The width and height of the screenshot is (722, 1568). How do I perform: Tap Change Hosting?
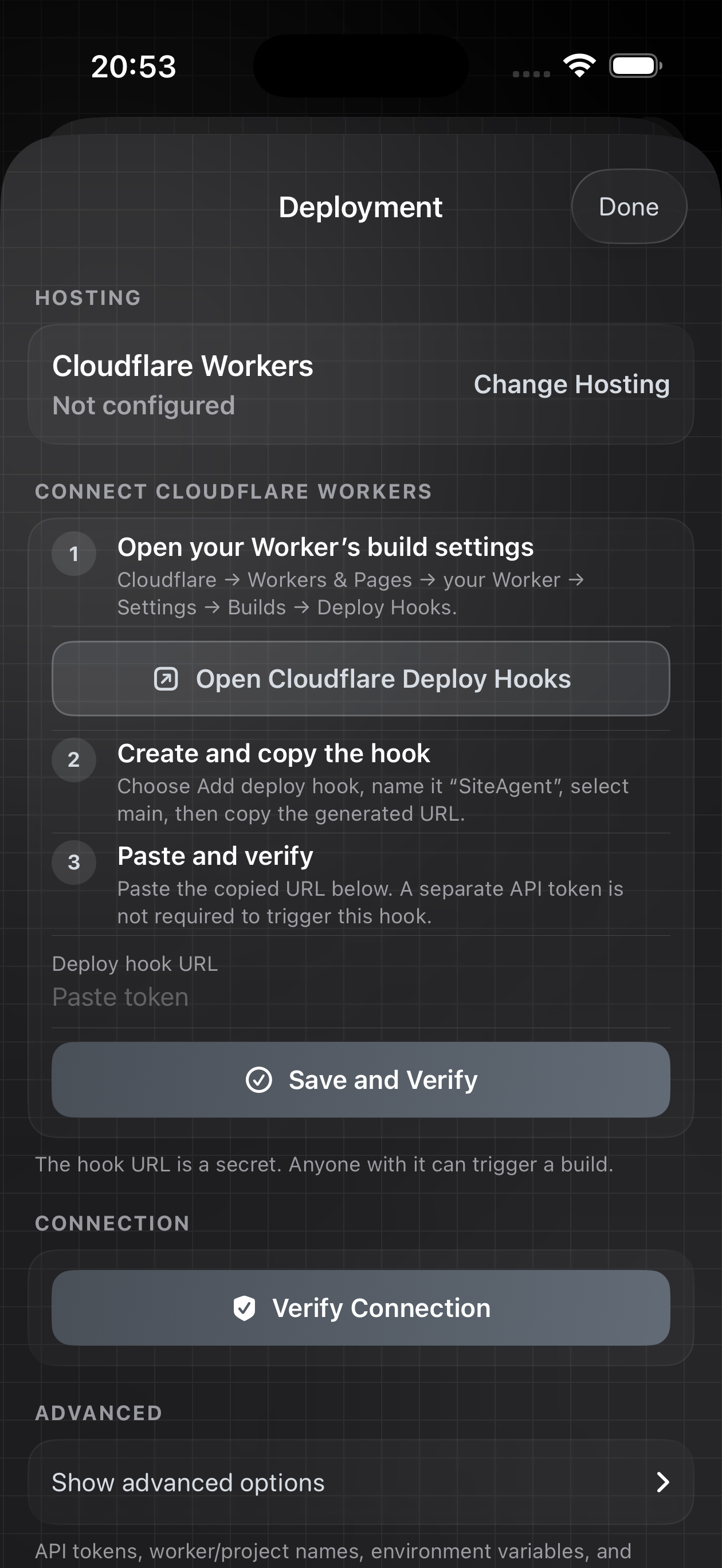pyautogui.click(x=572, y=385)
